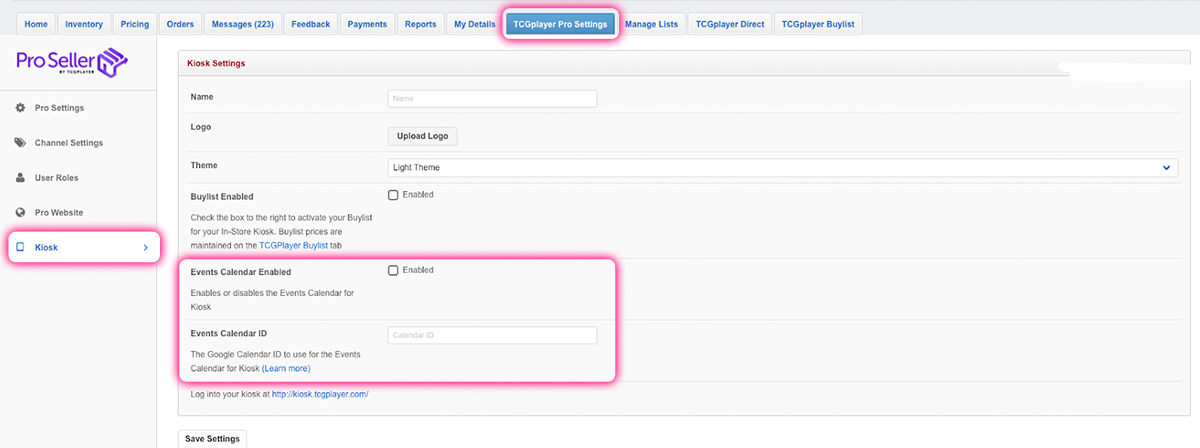
Task: Go to the Orders tab
Action: 181,24
